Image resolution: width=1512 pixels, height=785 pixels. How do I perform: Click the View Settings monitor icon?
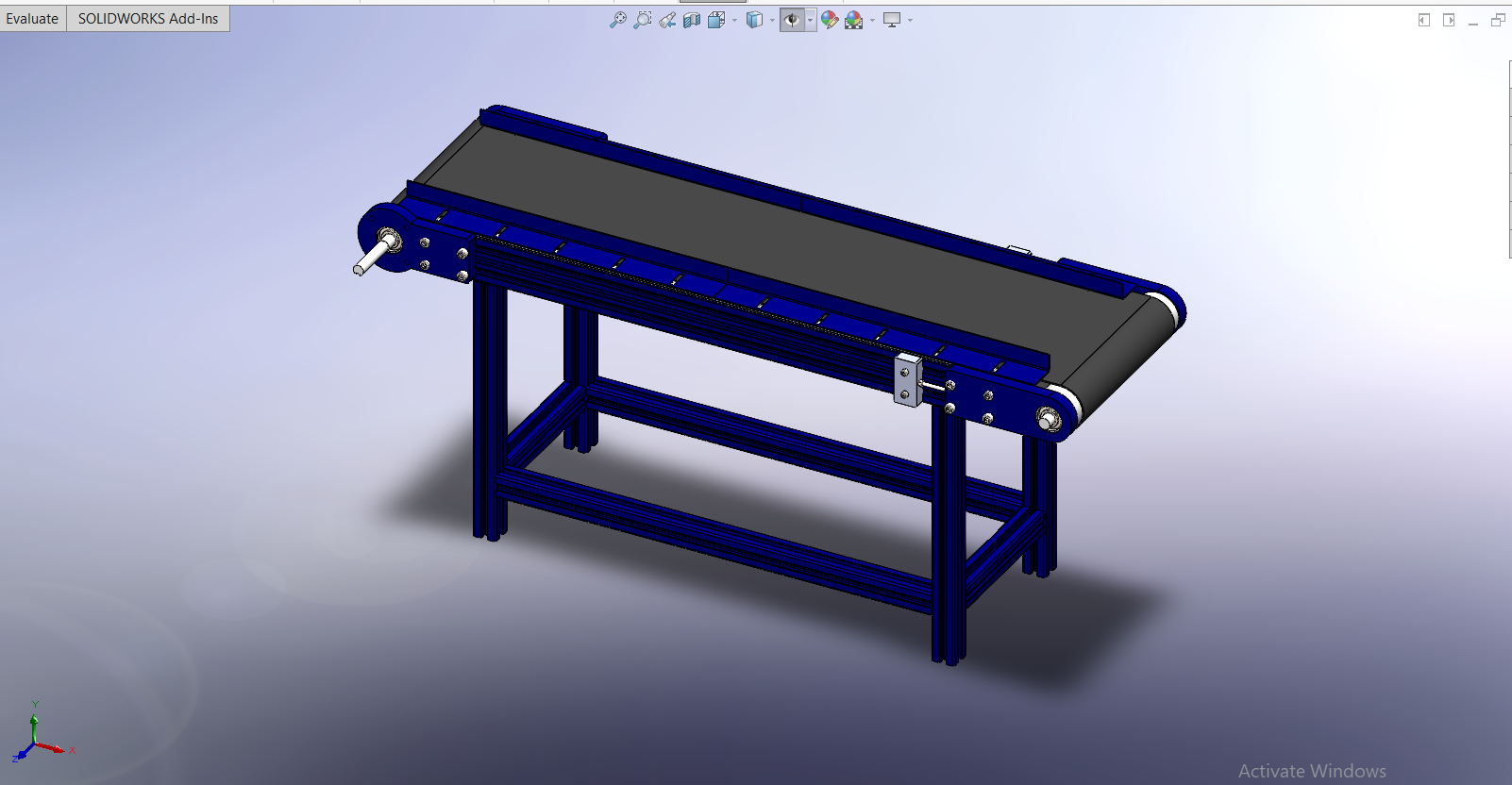pos(892,20)
